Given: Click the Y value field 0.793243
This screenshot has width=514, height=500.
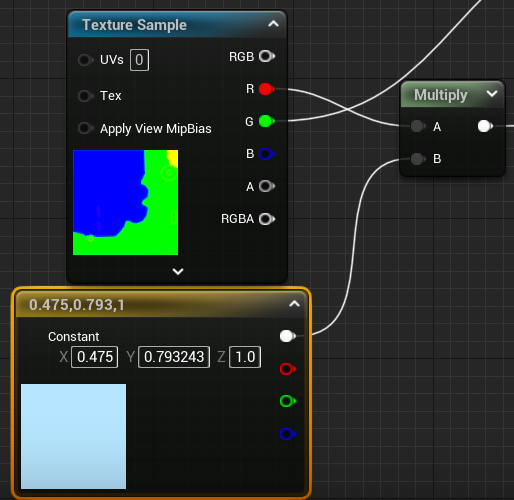Looking at the screenshot, I should pyautogui.click(x=174, y=357).
